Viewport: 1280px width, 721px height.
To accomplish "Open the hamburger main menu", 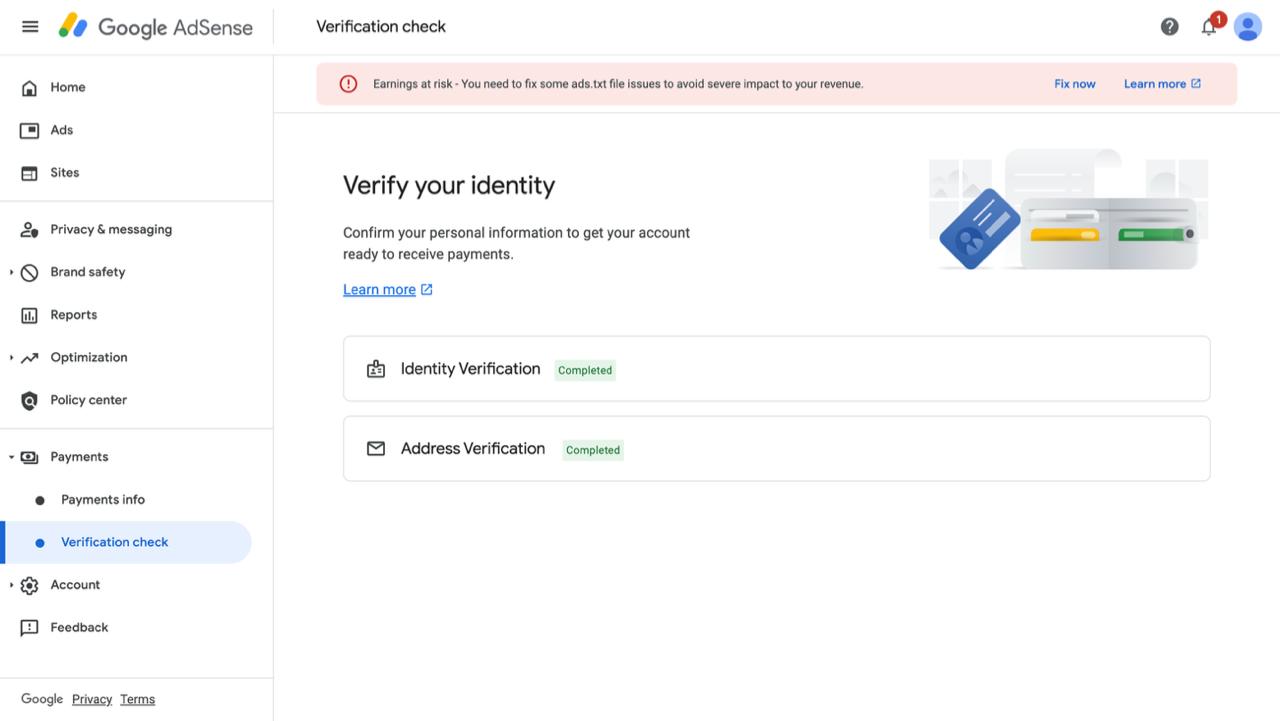I will pyautogui.click(x=30, y=27).
